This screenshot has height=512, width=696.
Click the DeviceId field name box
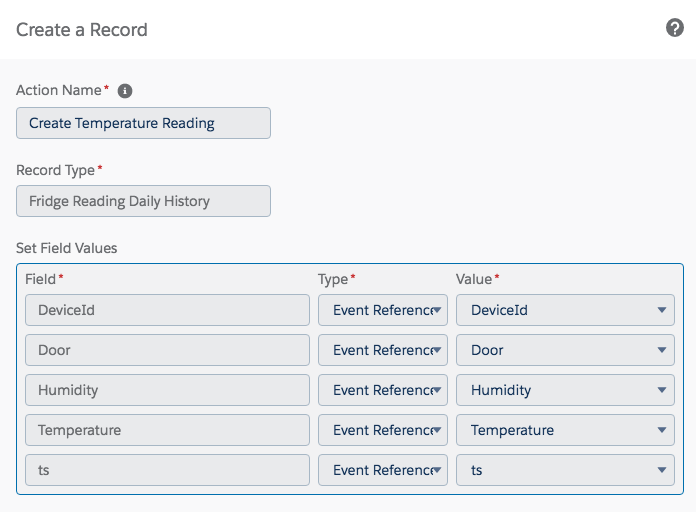click(167, 310)
